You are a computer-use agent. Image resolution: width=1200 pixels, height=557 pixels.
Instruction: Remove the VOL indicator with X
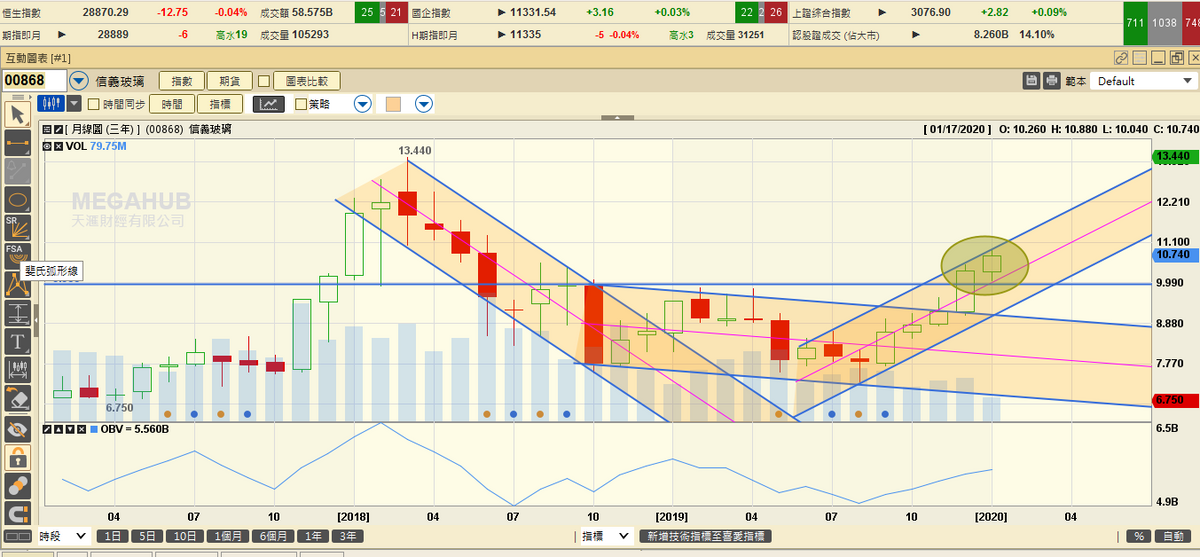(x=56, y=145)
